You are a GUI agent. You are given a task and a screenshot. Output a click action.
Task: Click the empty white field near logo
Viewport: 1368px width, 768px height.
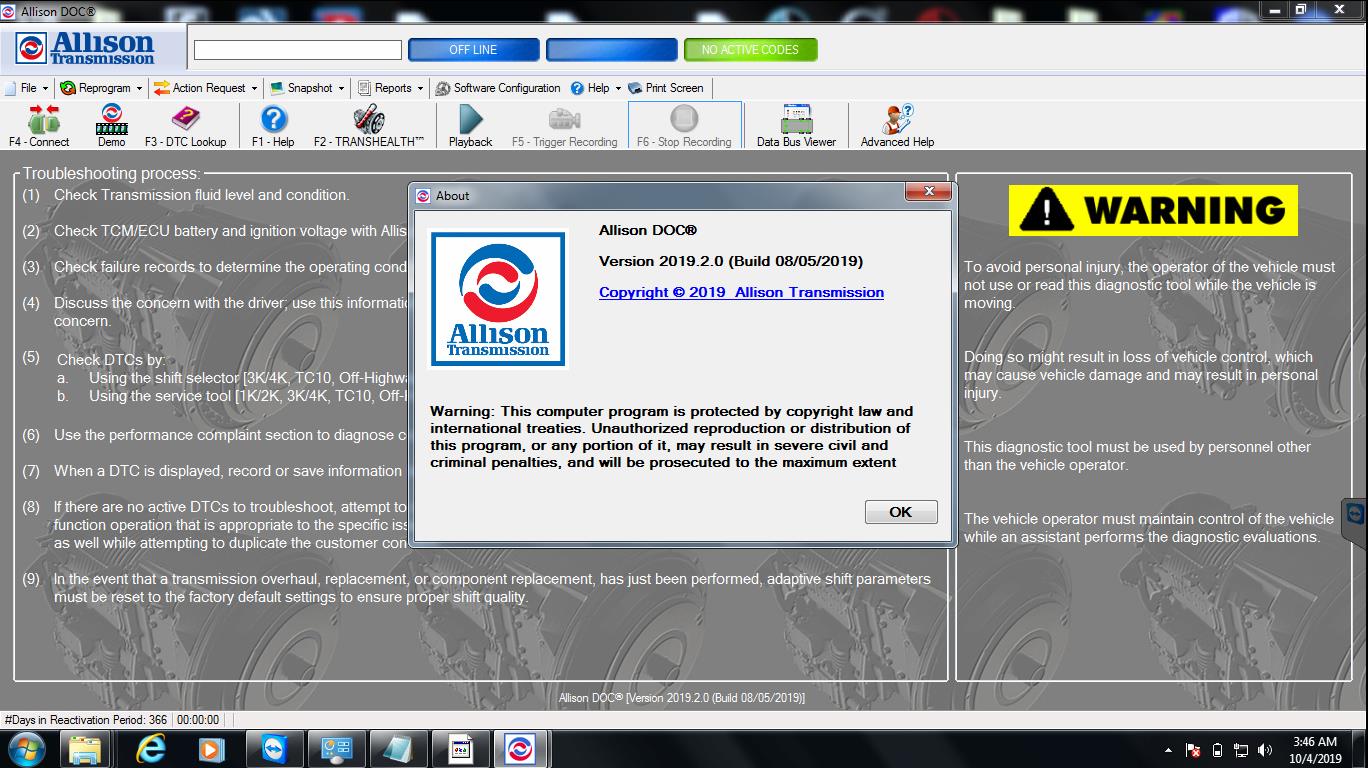click(x=297, y=49)
